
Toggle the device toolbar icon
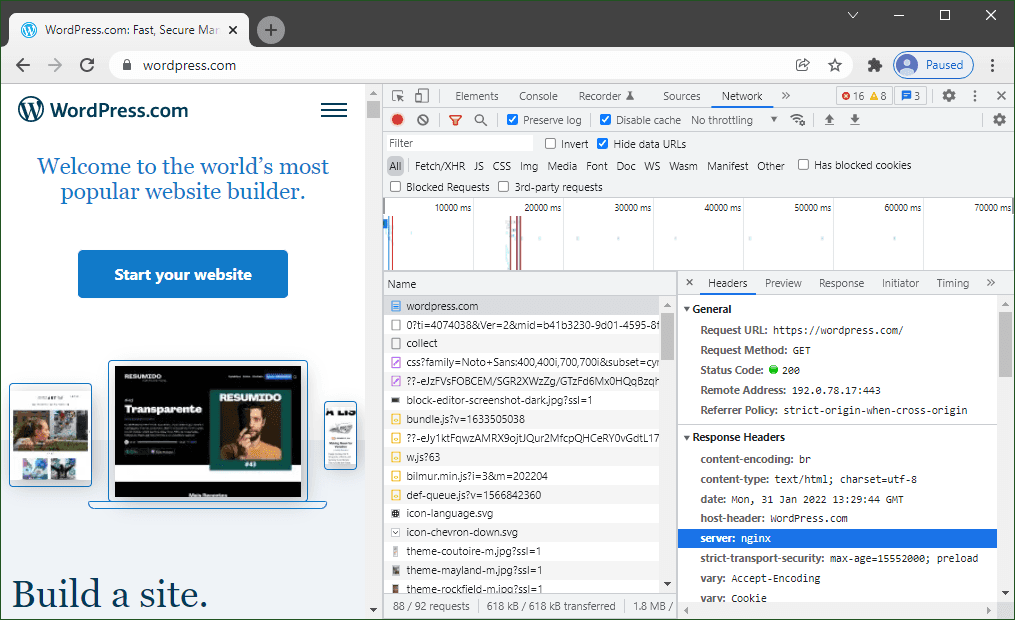tap(421, 96)
